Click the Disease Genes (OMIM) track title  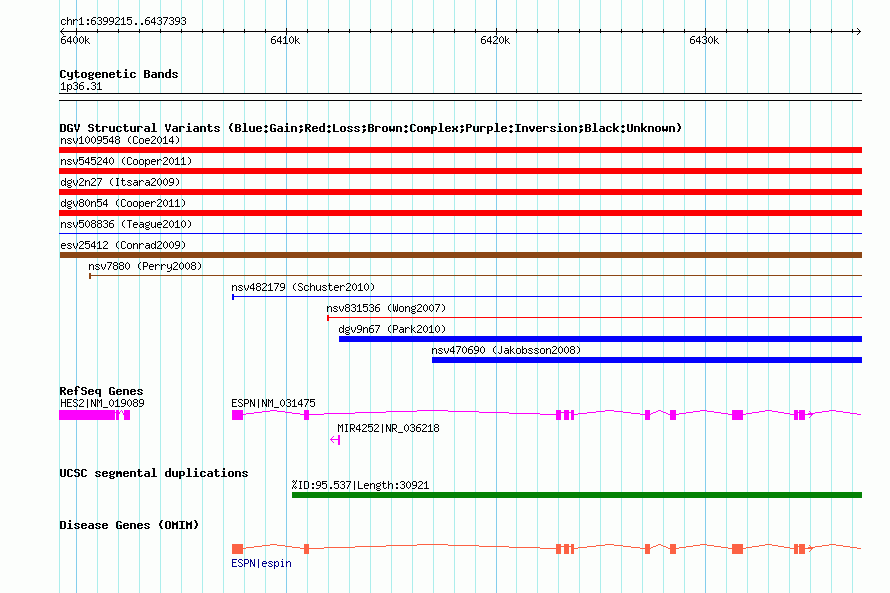click(x=129, y=525)
